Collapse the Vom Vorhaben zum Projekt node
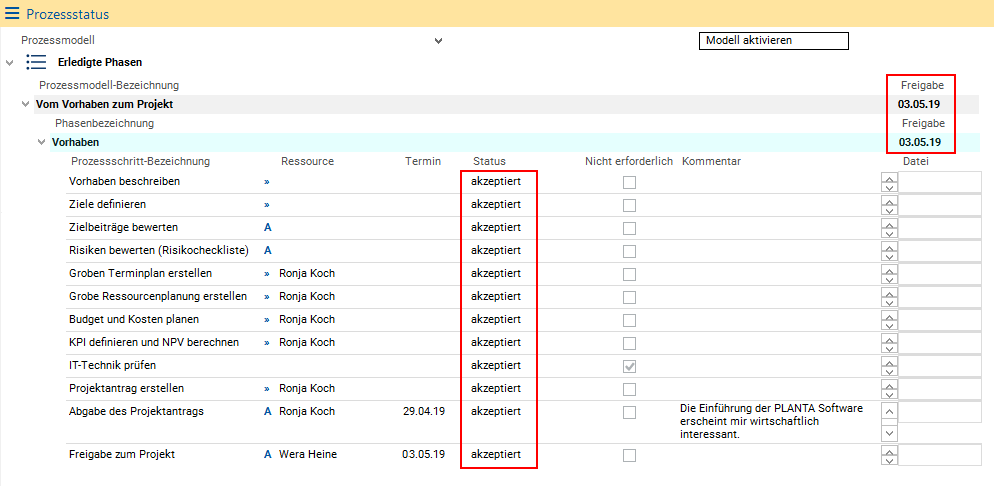 tap(25, 104)
